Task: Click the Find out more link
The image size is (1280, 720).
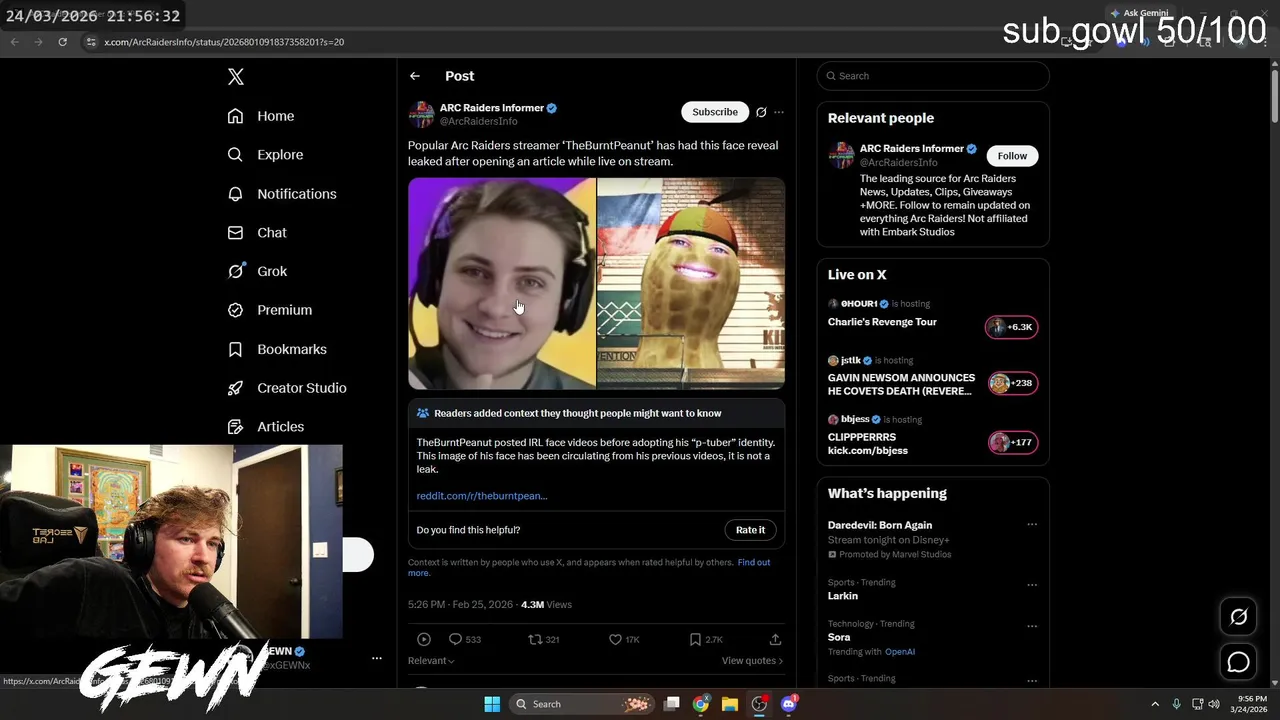Action: [x=589, y=567]
